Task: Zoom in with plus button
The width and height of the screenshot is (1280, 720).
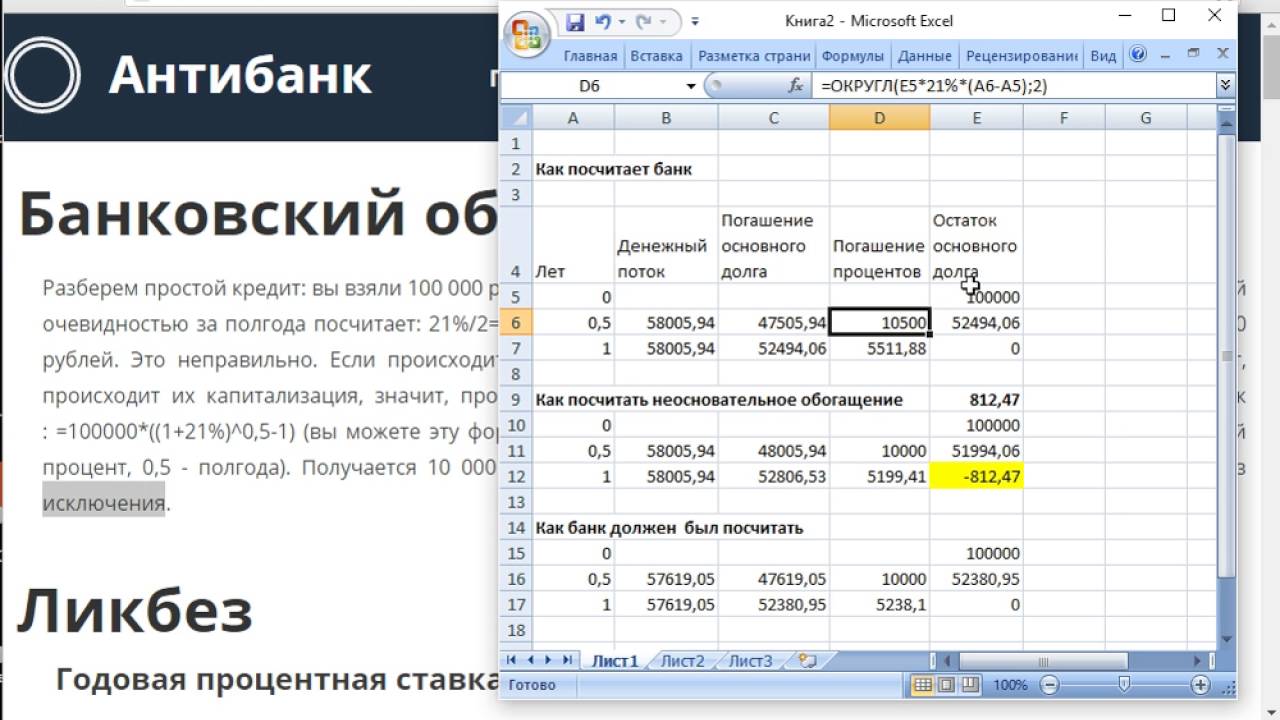Action: point(1201,685)
